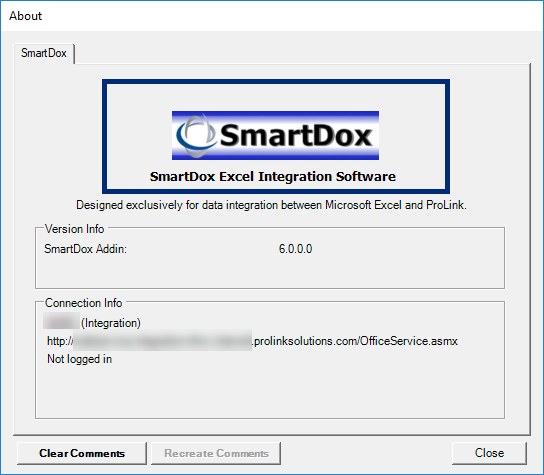Click the 'Version Info' group label
The width and height of the screenshot is (544, 475).
[75, 229]
